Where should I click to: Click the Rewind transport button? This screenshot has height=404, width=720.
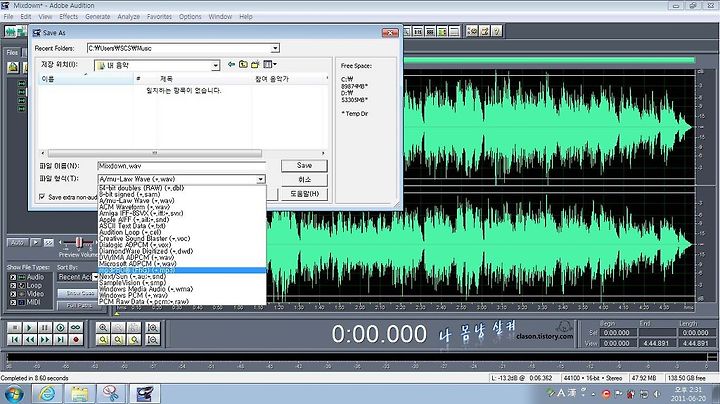tap(30, 340)
